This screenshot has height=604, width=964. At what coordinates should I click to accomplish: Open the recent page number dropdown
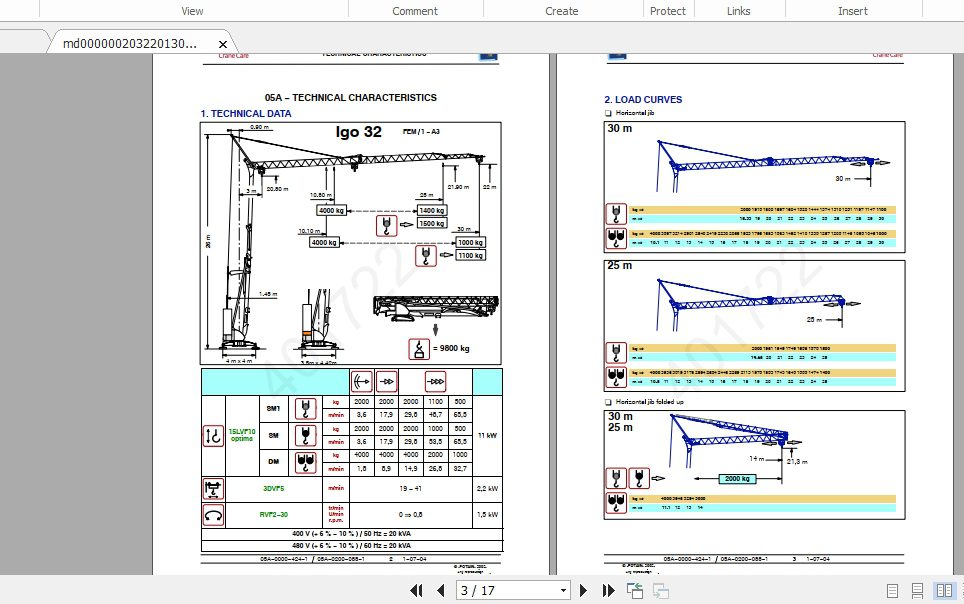(563, 590)
